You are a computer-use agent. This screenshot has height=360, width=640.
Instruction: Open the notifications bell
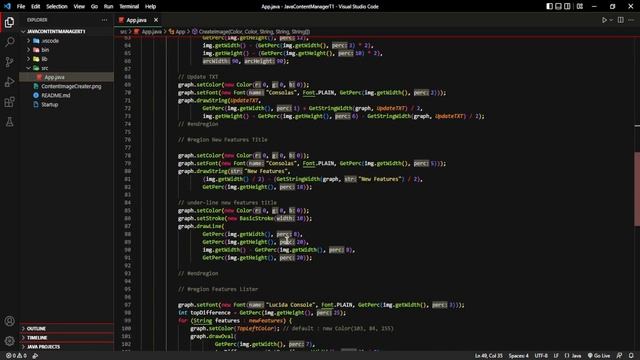pyautogui.click(x=631, y=356)
